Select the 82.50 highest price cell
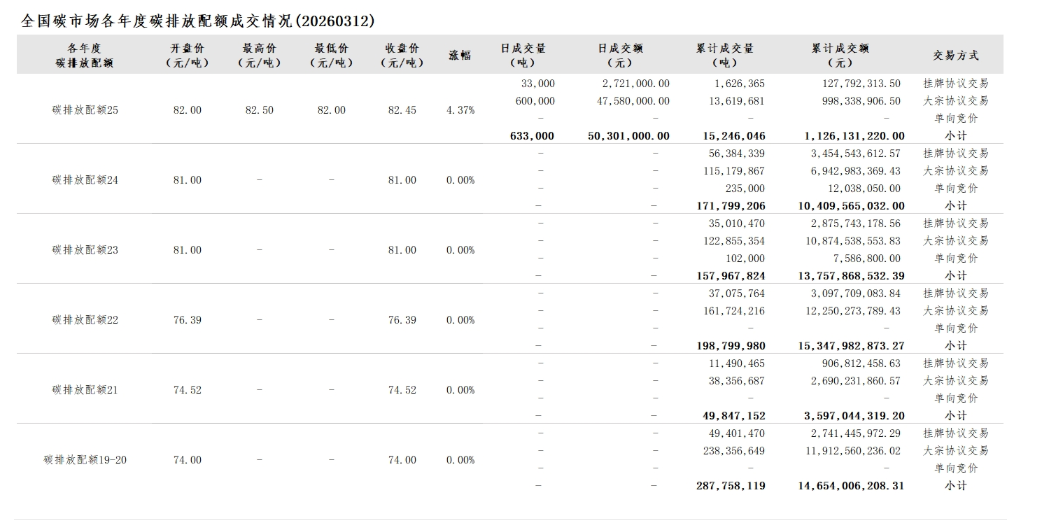Viewport: 1039px width, 529px height. [x=259, y=110]
